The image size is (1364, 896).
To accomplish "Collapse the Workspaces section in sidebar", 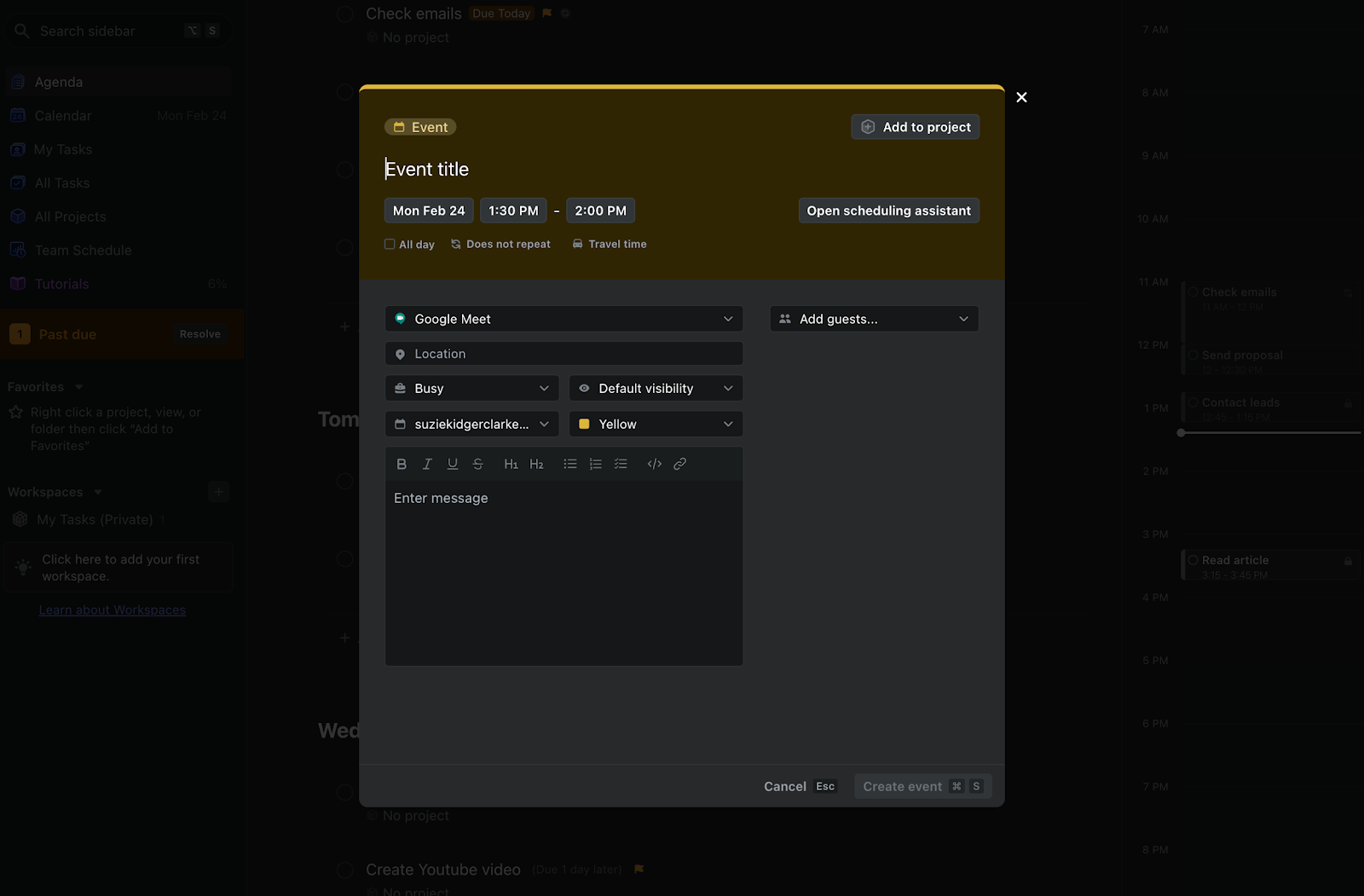I will tap(98, 492).
